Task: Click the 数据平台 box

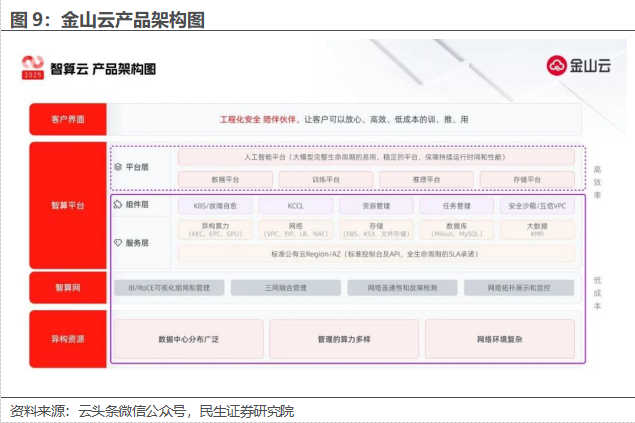Action: (225, 179)
